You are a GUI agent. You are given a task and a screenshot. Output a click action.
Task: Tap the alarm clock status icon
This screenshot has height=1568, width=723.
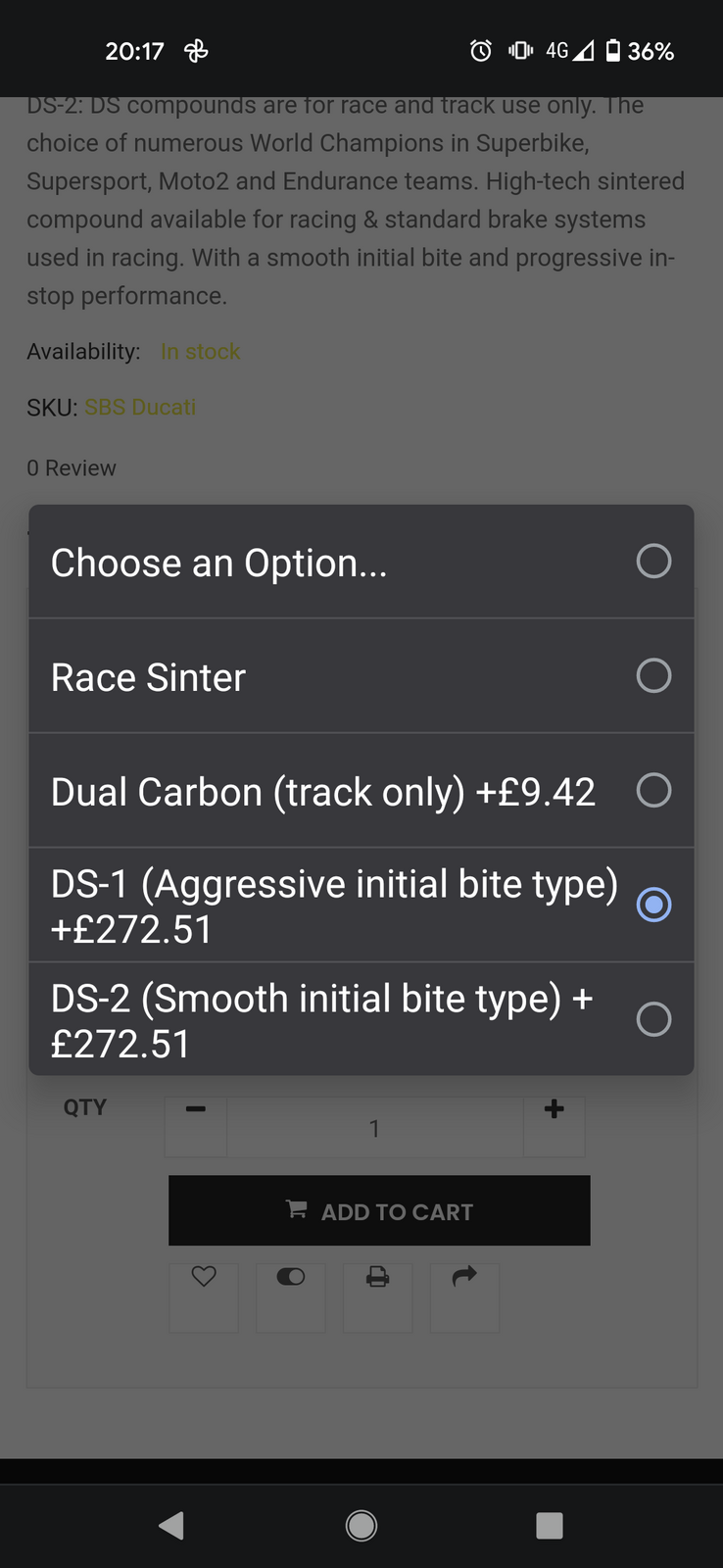click(x=481, y=51)
